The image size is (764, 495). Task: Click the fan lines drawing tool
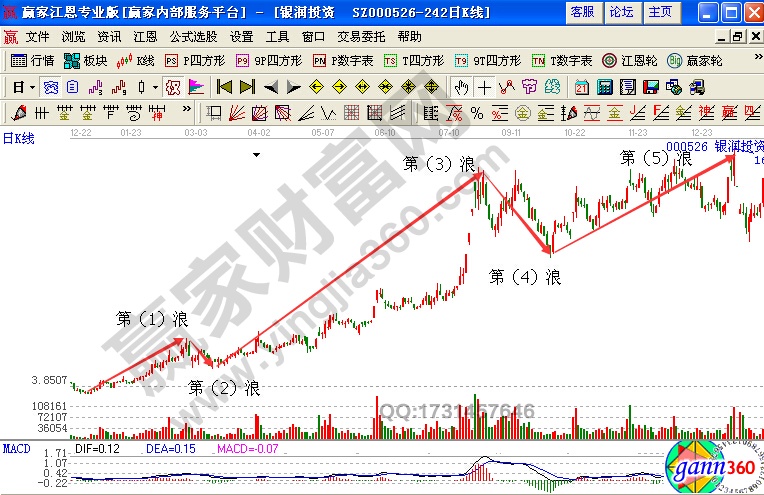click(239, 112)
